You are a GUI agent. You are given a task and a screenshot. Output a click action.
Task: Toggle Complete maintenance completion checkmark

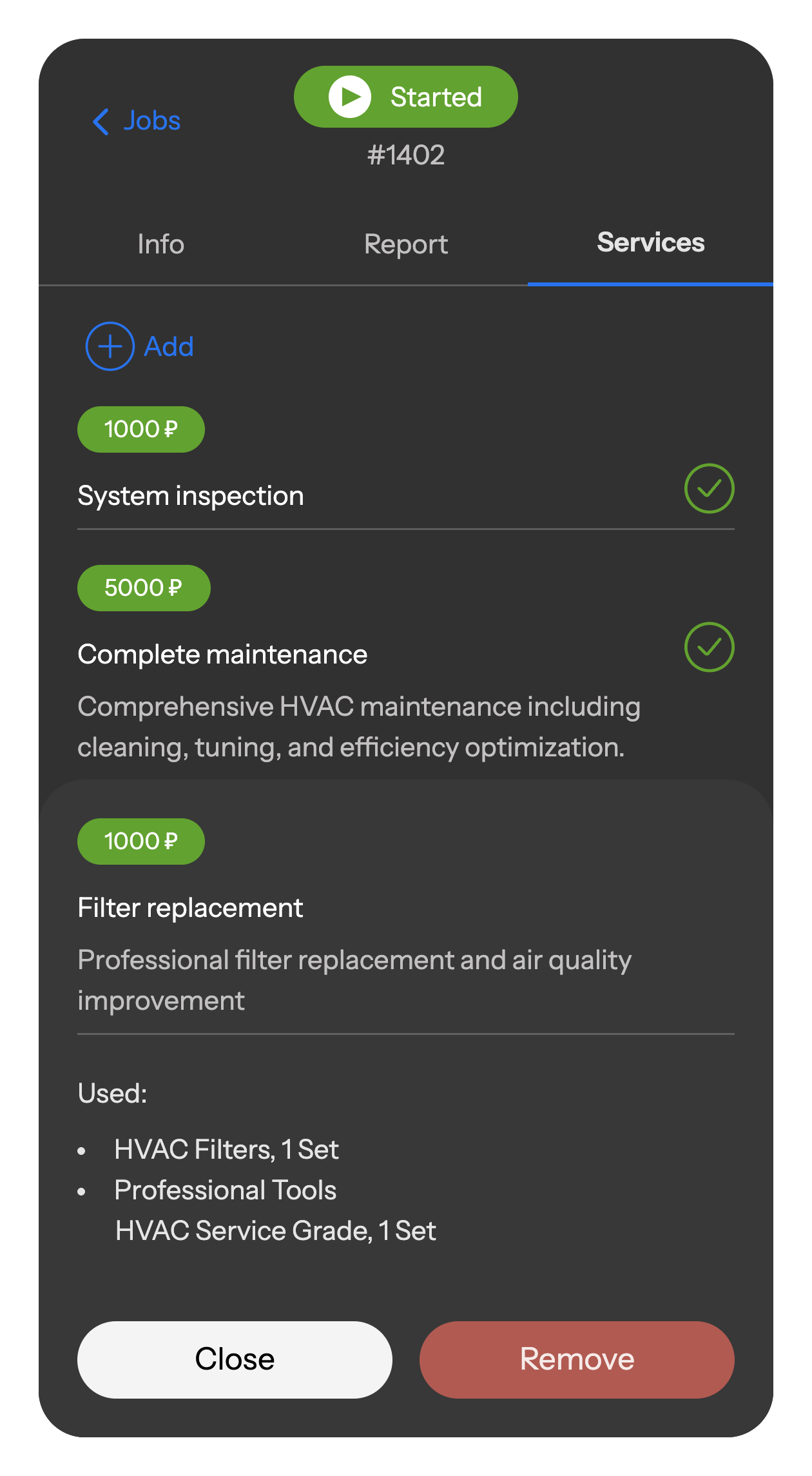pyautogui.click(x=709, y=647)
